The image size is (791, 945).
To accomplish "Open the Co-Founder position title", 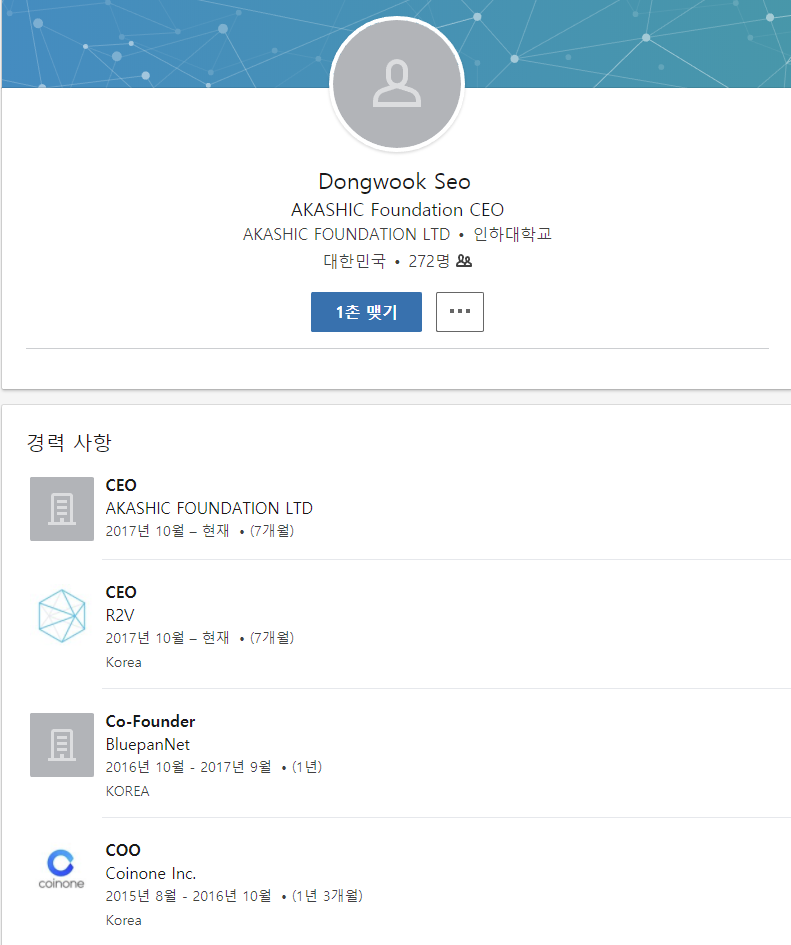I will pyautogui.click(x=151, y=721).
